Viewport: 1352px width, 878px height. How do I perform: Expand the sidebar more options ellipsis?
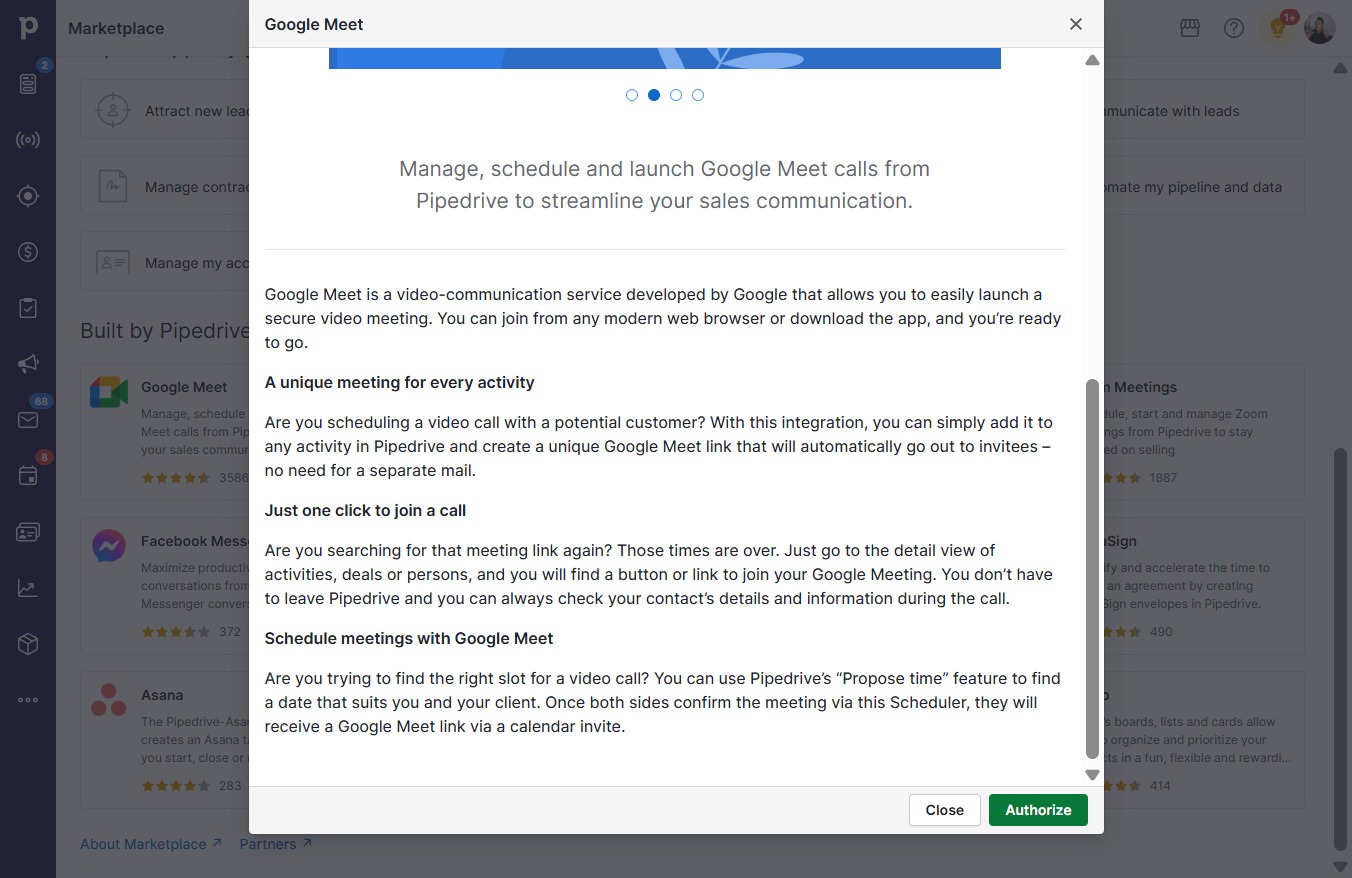tap(28, 700)
